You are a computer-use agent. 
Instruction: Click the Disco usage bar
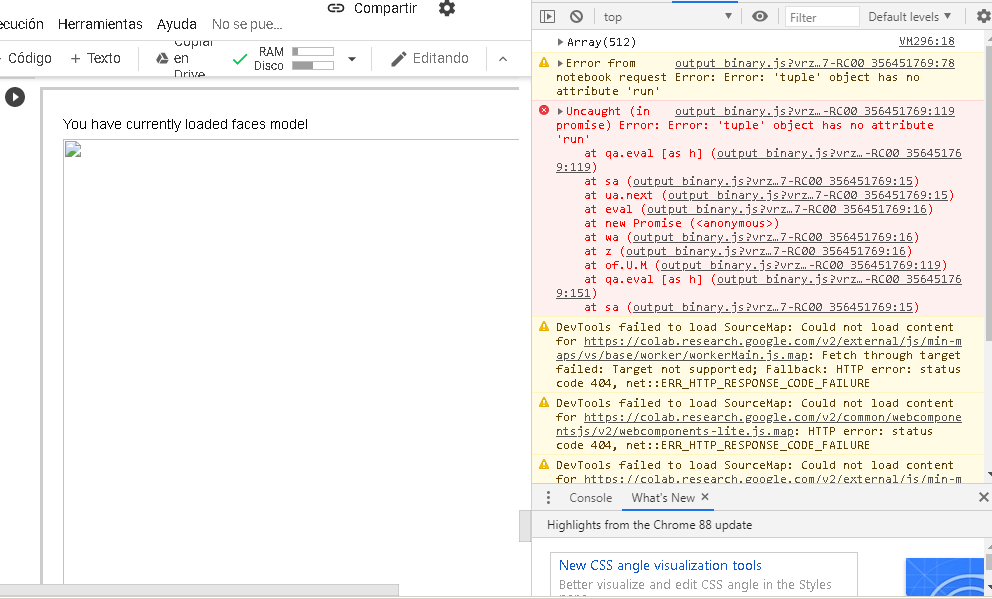click(x=313, y=65)
